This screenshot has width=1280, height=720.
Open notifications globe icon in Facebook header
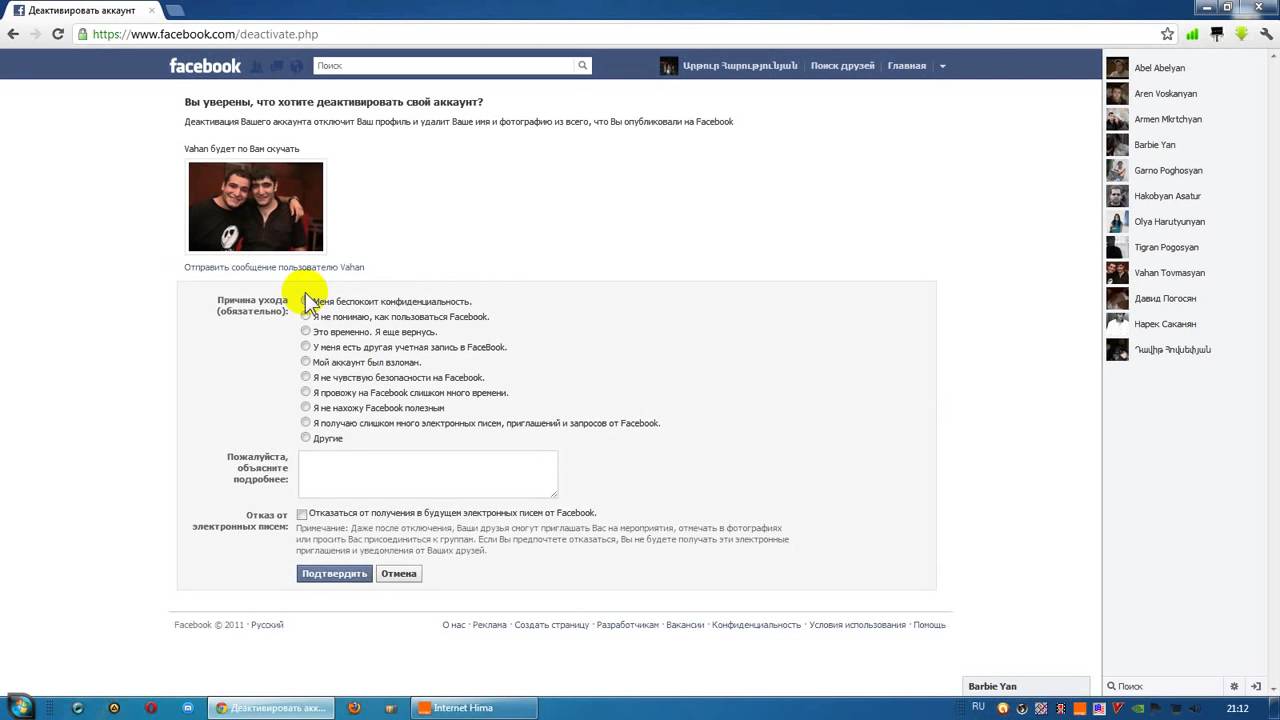pos(296,66)
